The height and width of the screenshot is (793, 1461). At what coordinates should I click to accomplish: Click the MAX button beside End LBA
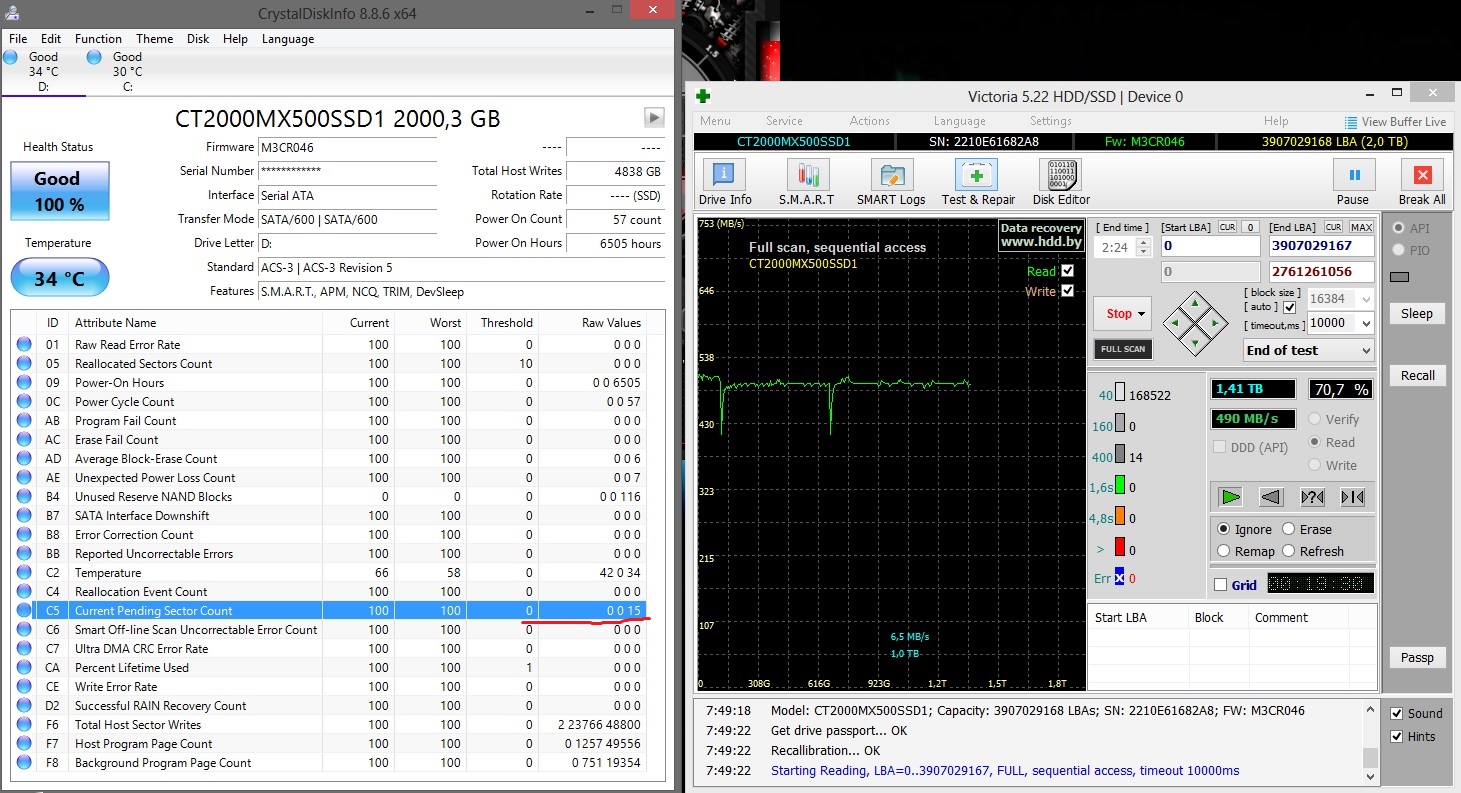tap(1361, 228)
